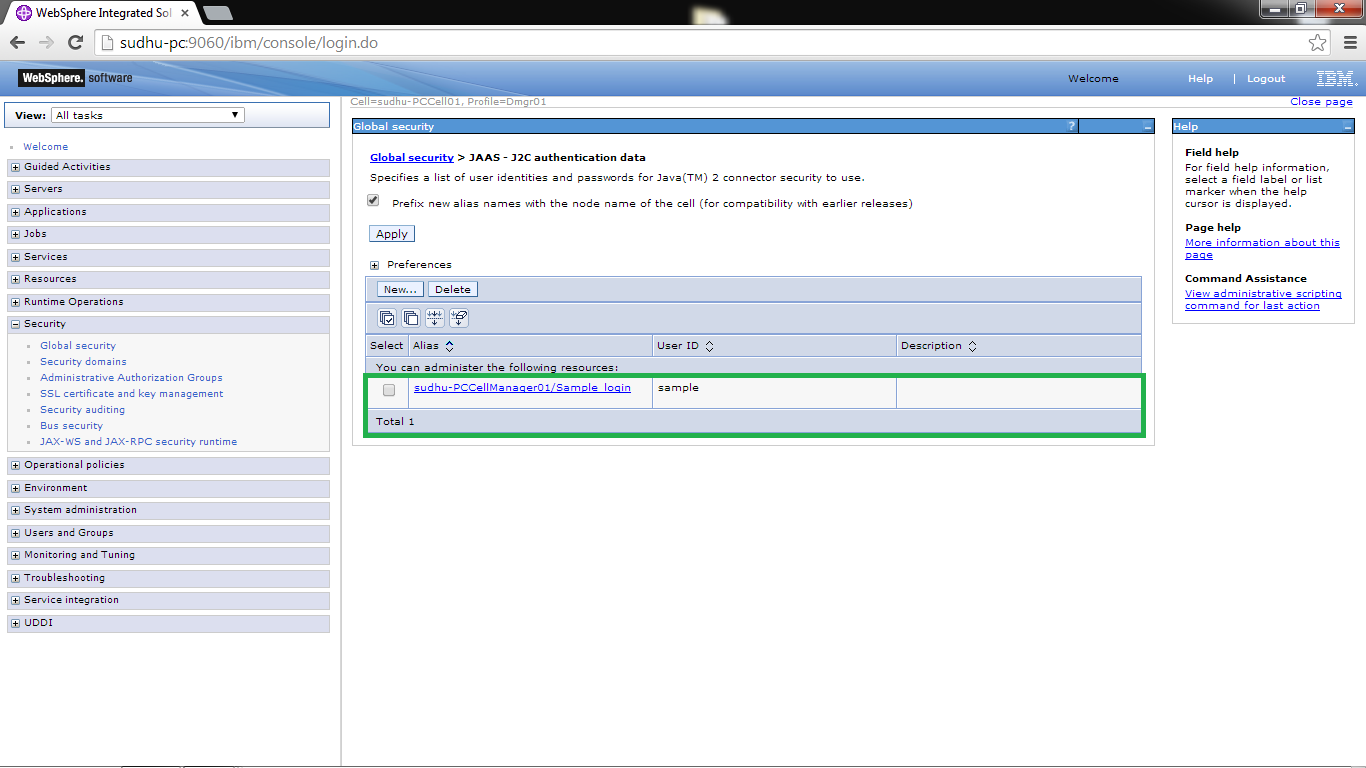Collapse the Security navigation section
This screenshot has height=768, width=1366.
coord(14,323)
